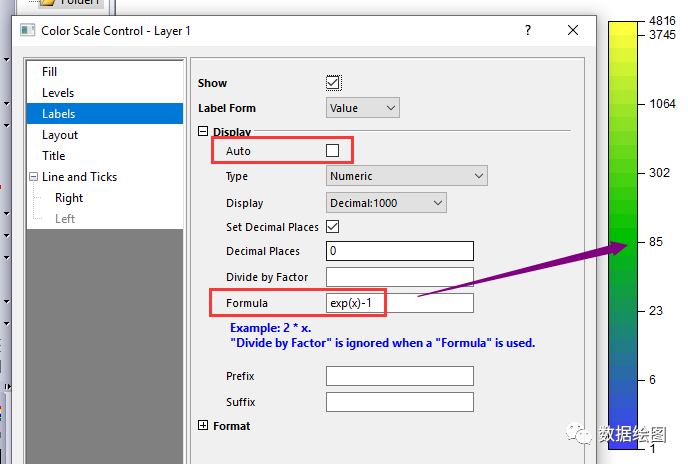Collapse the Display section
Viewport: 688px width, 464px height.
pos(203,131)
